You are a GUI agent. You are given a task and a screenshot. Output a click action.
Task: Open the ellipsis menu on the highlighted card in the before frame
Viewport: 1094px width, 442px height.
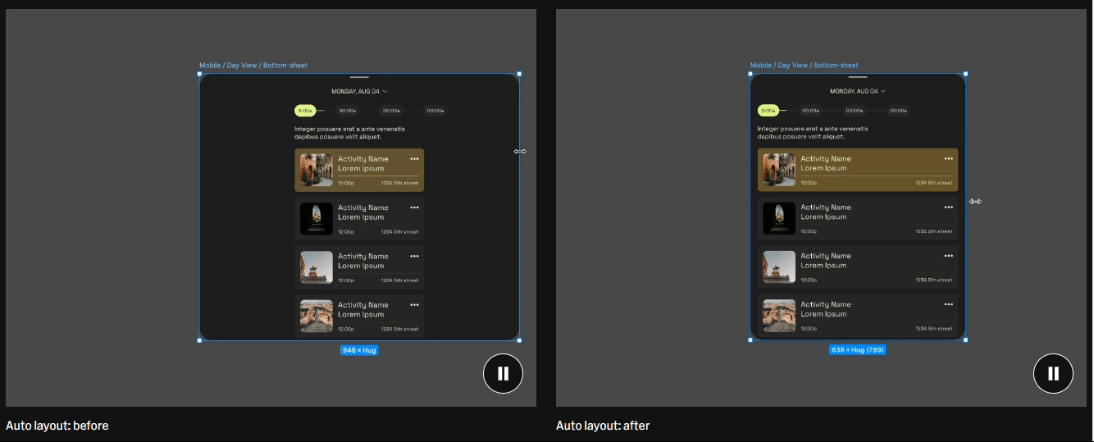click(414, 158)
